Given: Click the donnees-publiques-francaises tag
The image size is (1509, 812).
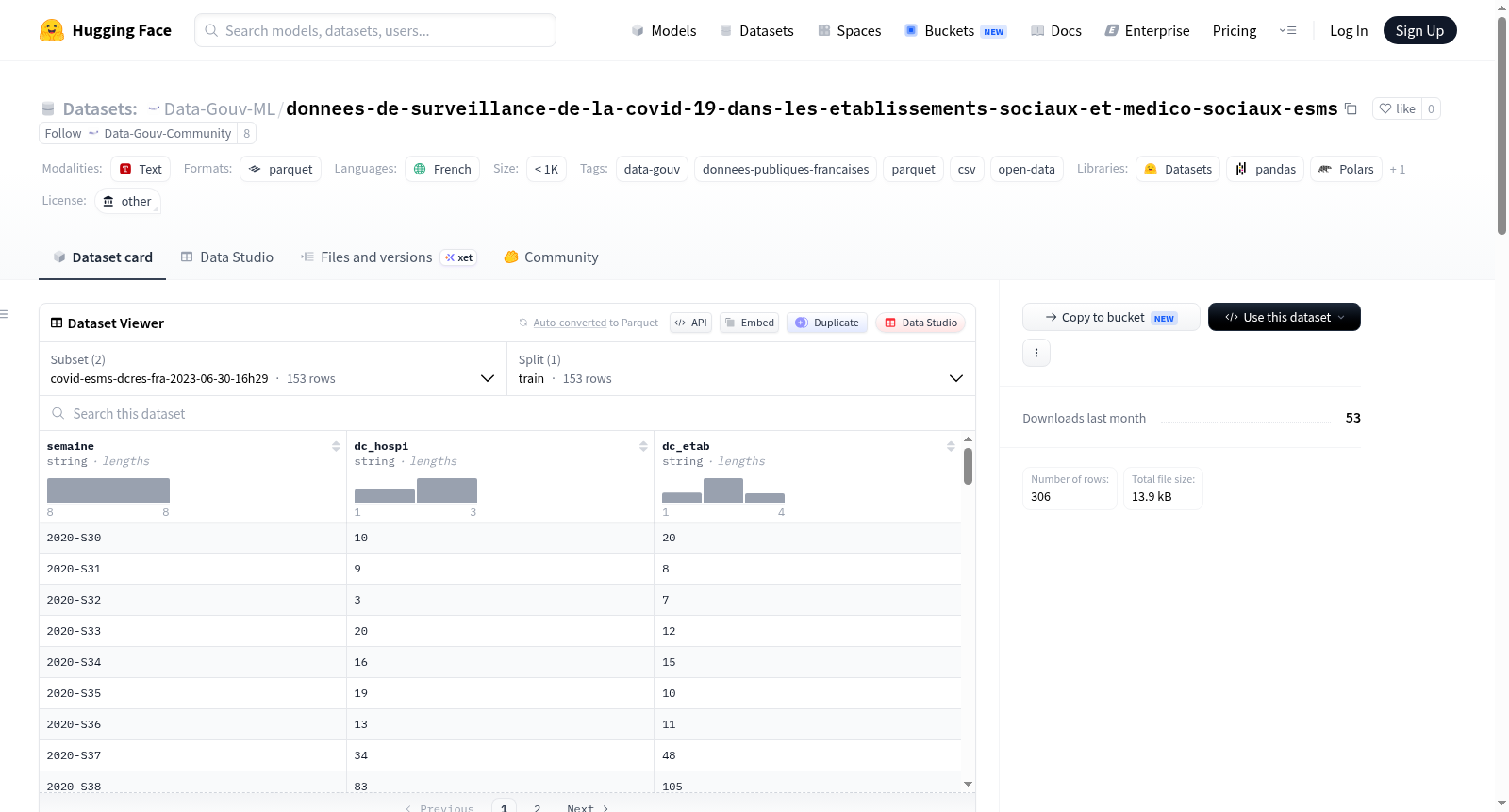Looking at the screenshot, I should coord(786,169).
